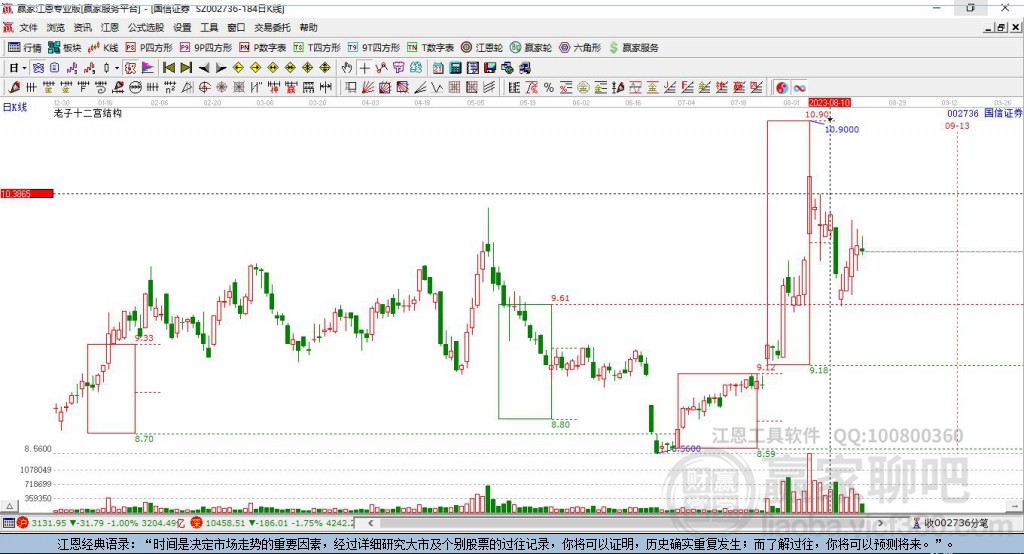Select the n² time cycle tool

170,88
